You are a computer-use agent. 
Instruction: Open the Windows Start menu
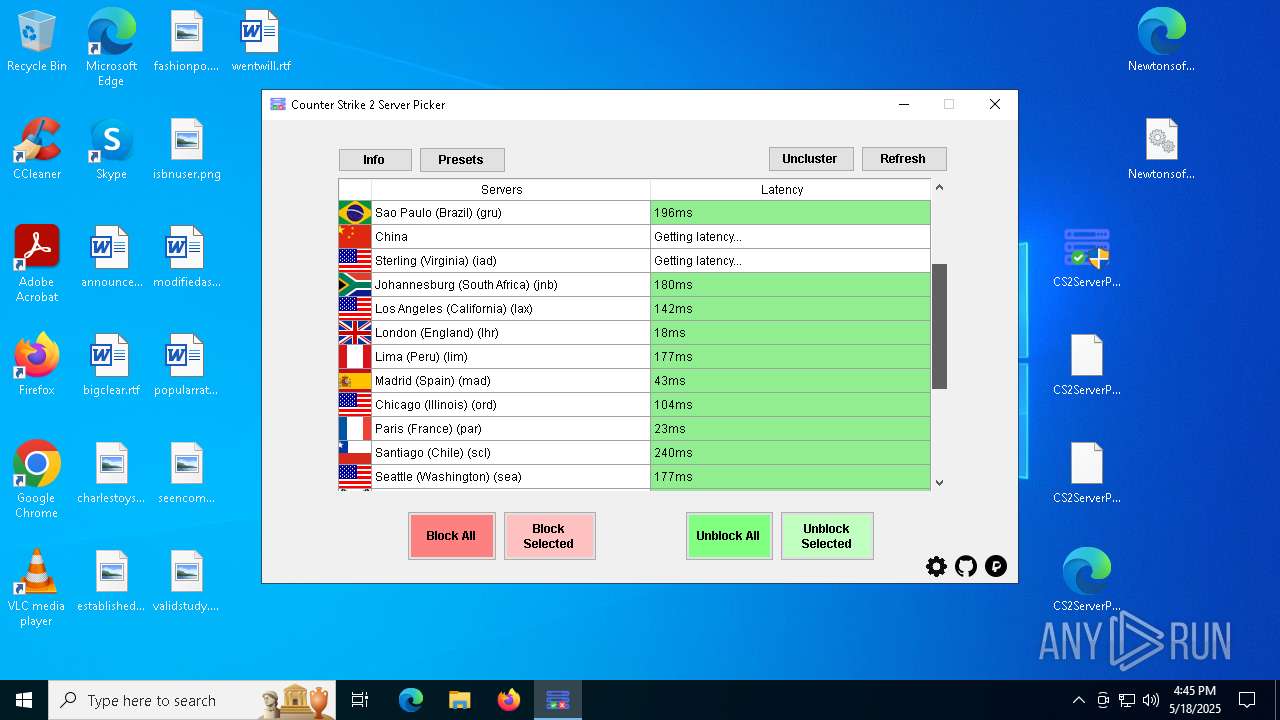tap(24, 700)
